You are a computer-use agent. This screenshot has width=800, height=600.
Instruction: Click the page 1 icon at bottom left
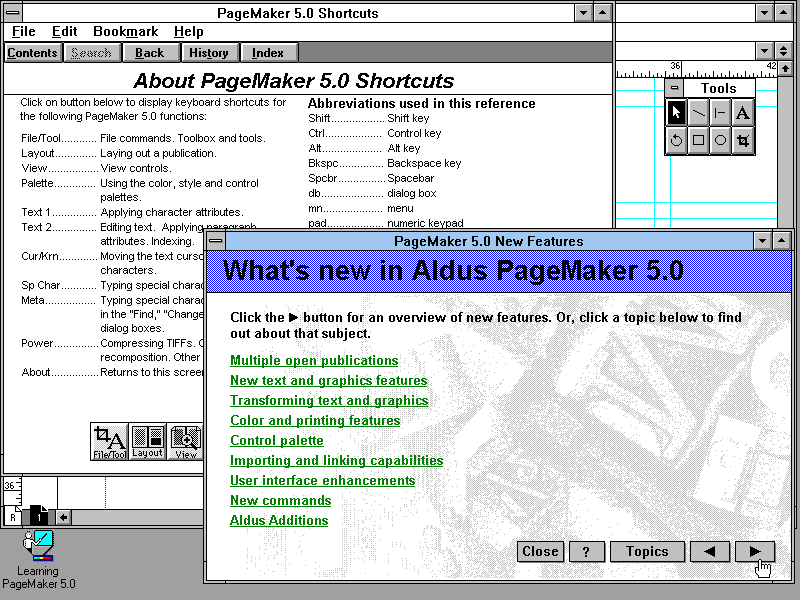[39, 516]
